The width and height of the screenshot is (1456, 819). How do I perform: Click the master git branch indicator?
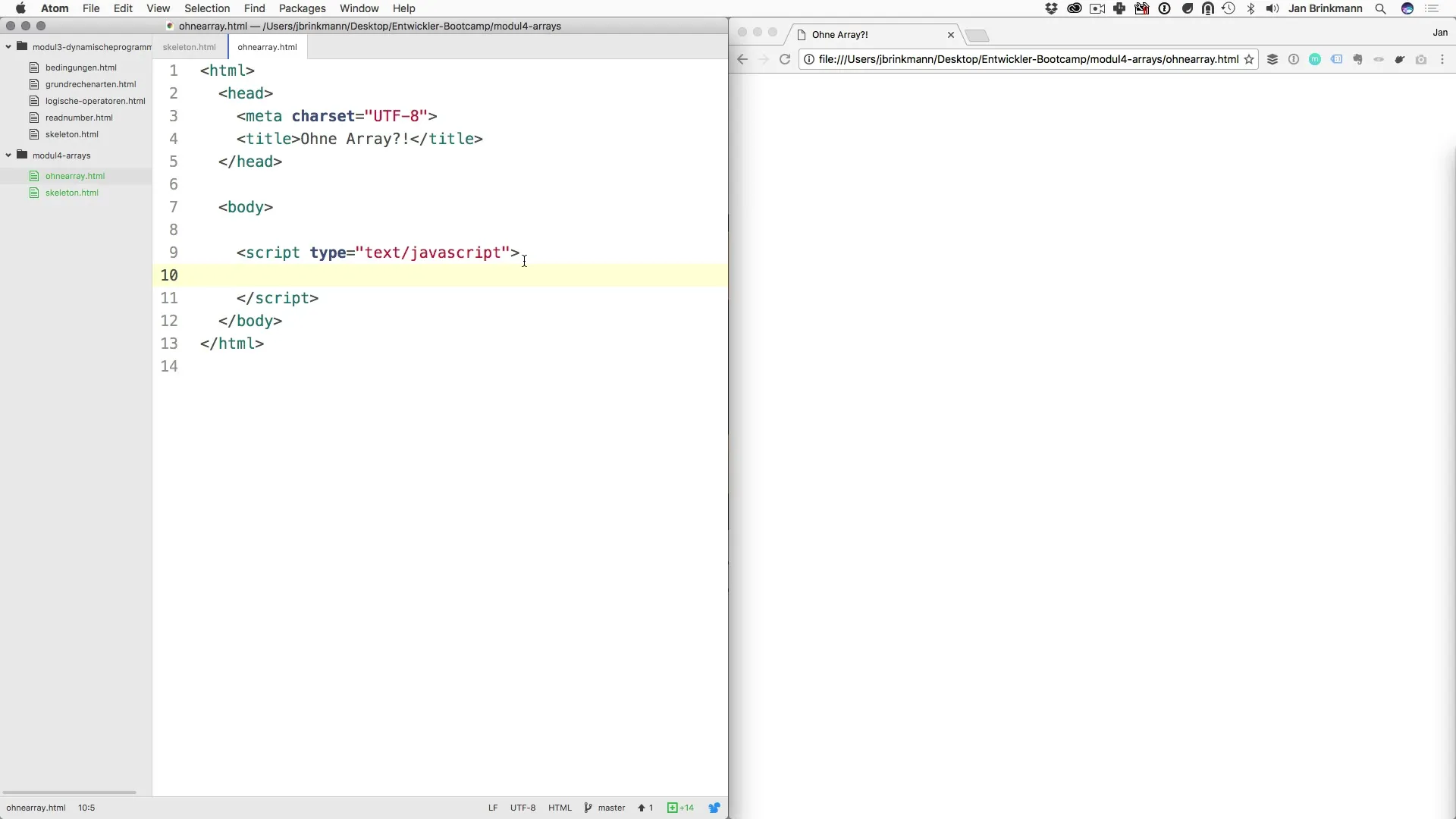[605, 808]
